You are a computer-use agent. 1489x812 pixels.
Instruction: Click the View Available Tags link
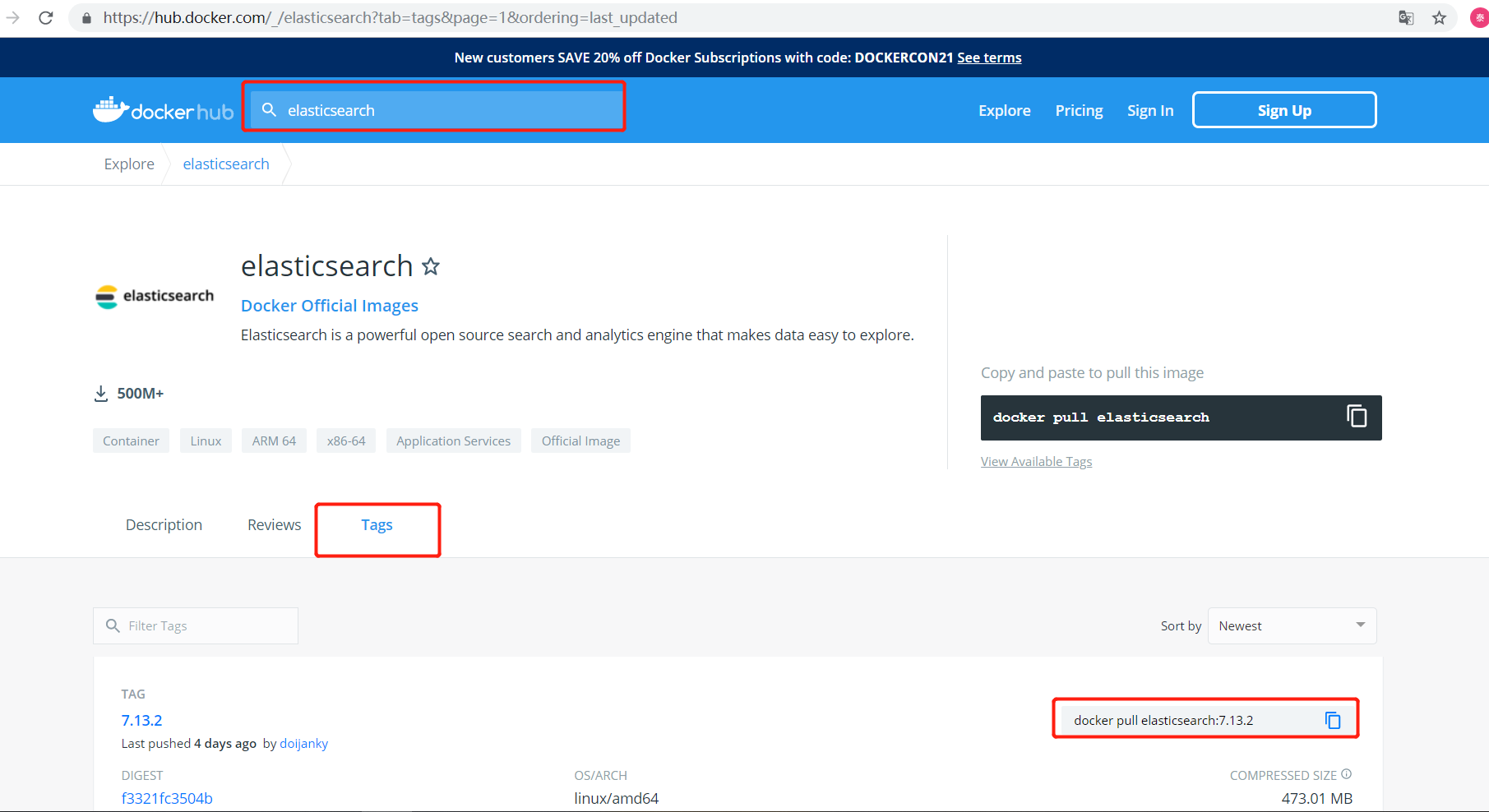coord(1036,462)
